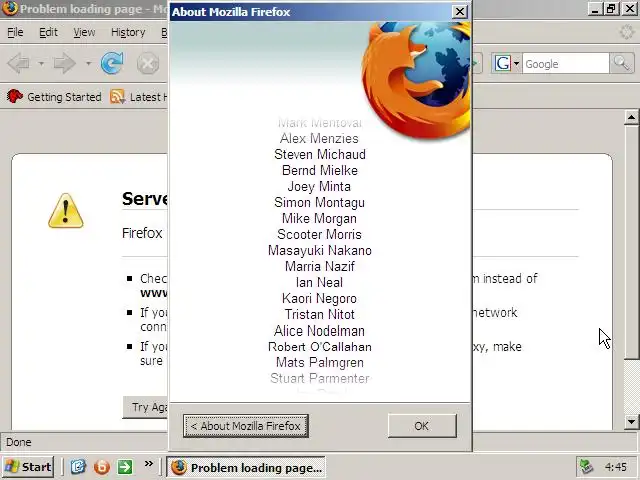Click the name "Robert O'Callahan"
640x480 pixels.
tap(320, 347)
